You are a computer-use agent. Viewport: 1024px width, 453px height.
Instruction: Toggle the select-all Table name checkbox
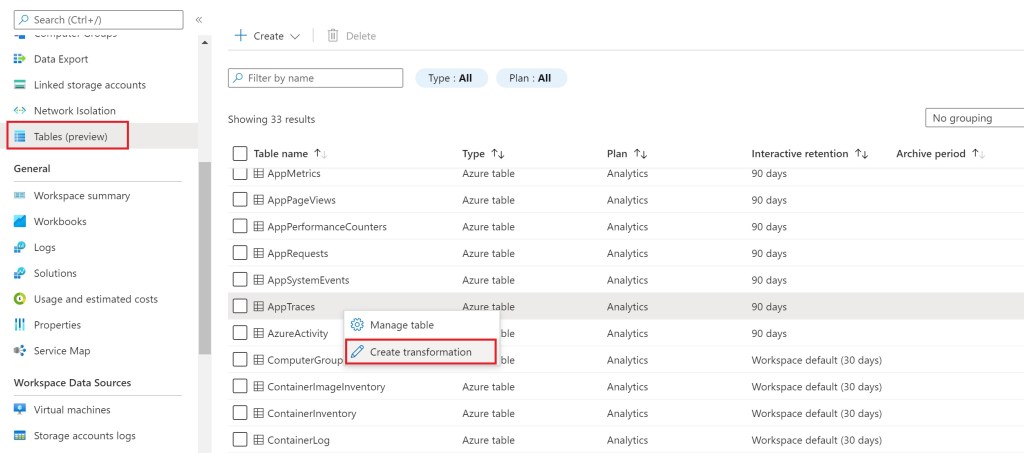coord(240,154)
